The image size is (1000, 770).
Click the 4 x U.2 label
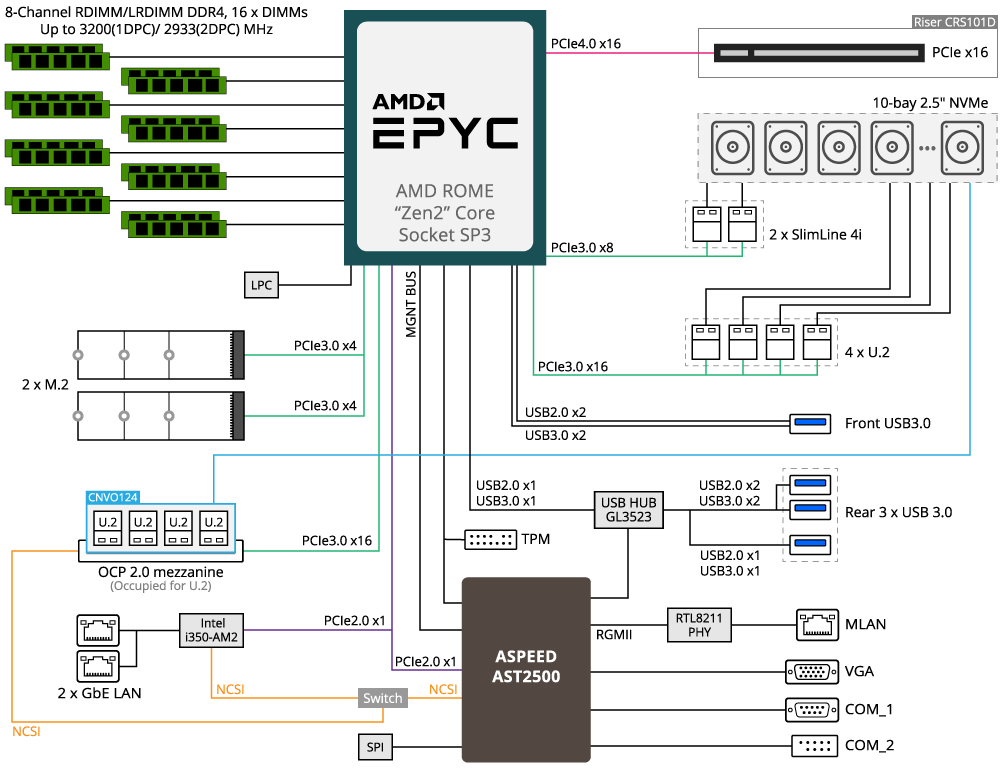[867, 352]
